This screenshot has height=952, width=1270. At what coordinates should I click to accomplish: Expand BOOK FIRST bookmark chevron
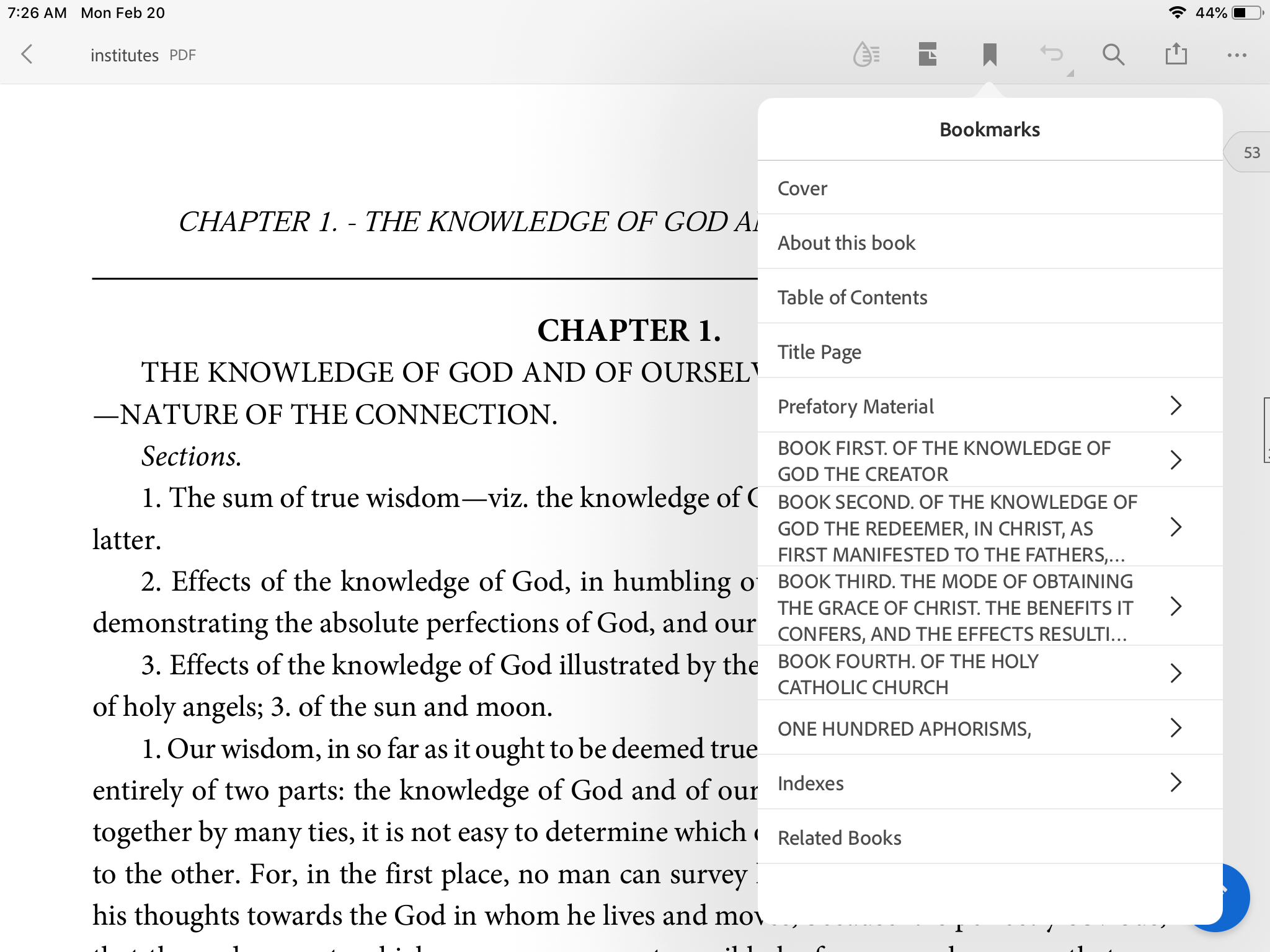pyautogui.click(x=1175, y=460)
